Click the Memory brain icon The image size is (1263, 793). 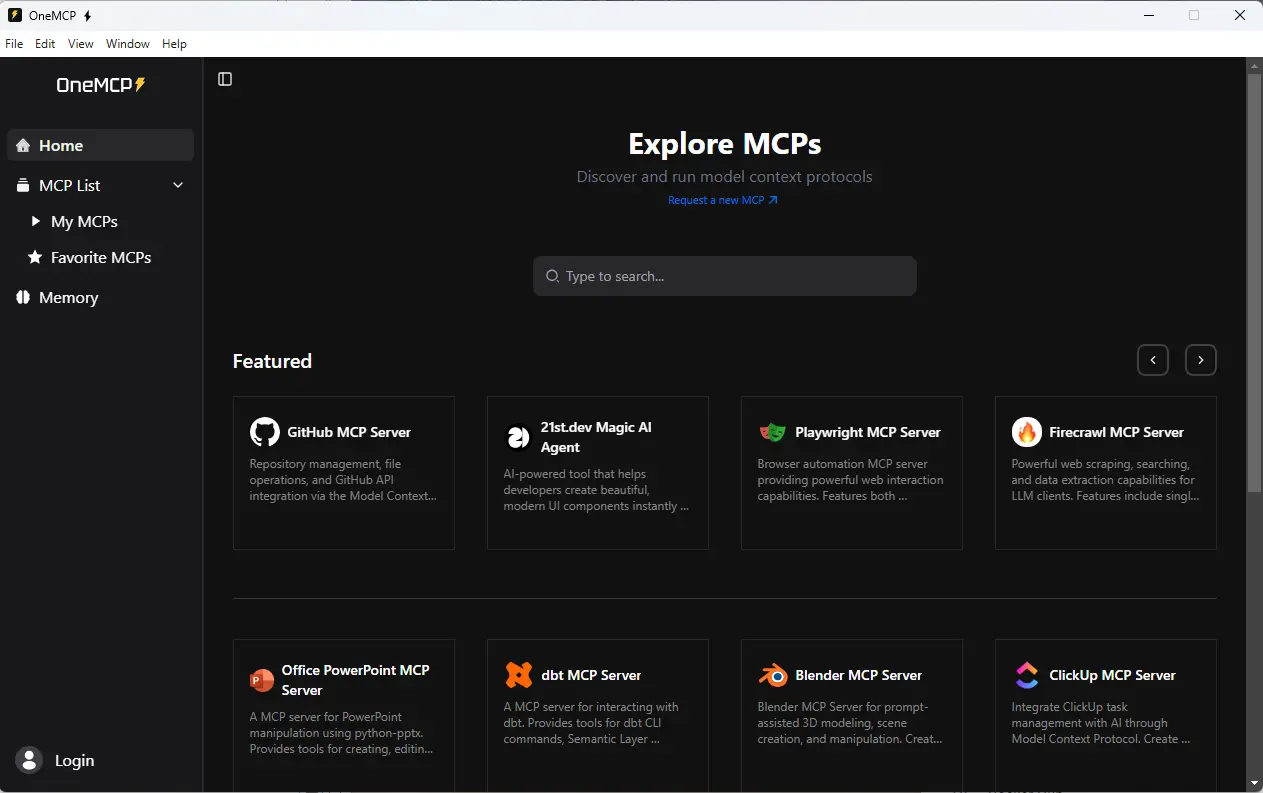coord(23,298)
